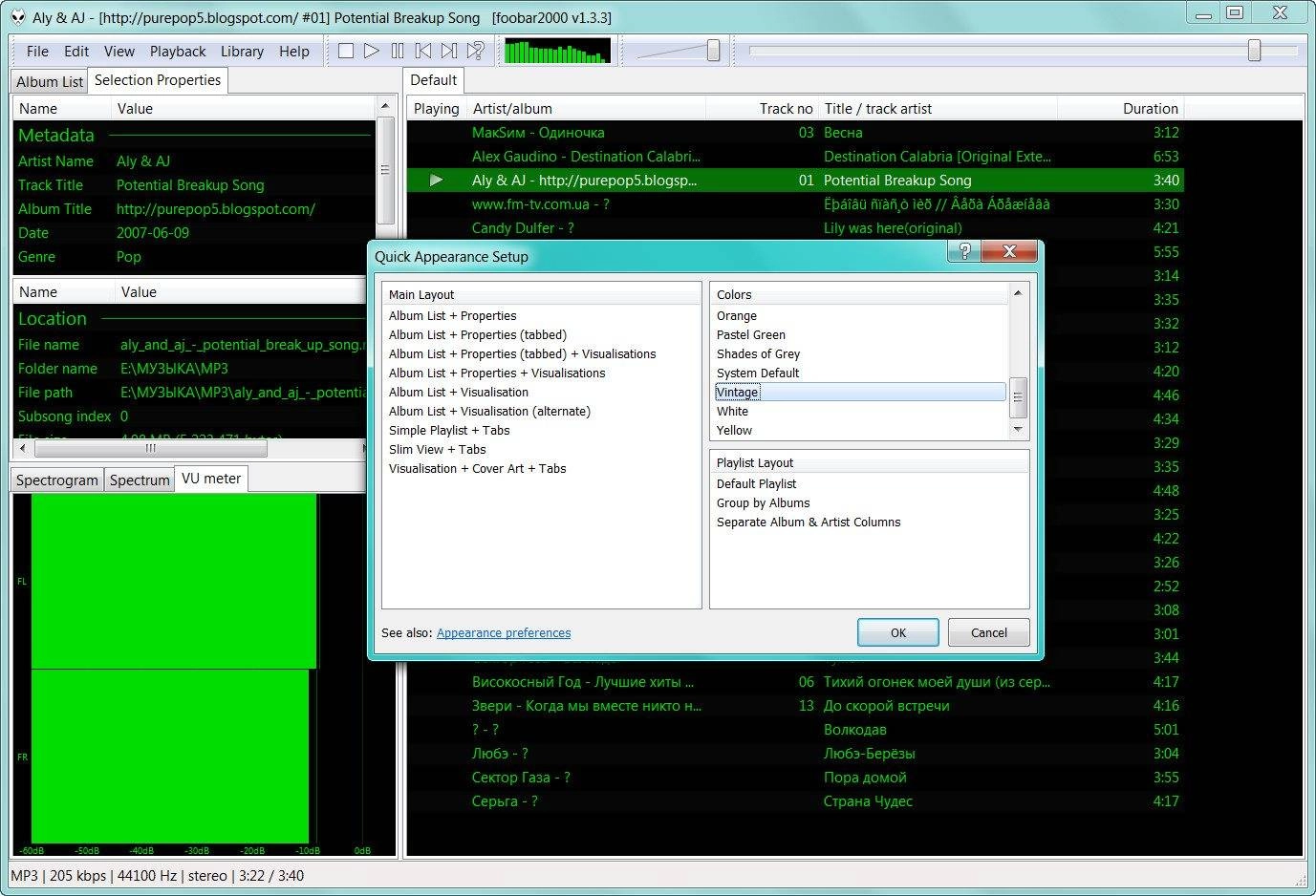The height and width of the screenshot is (896, 1316).
Task: Open the File menu
Action: coord(37,52)
